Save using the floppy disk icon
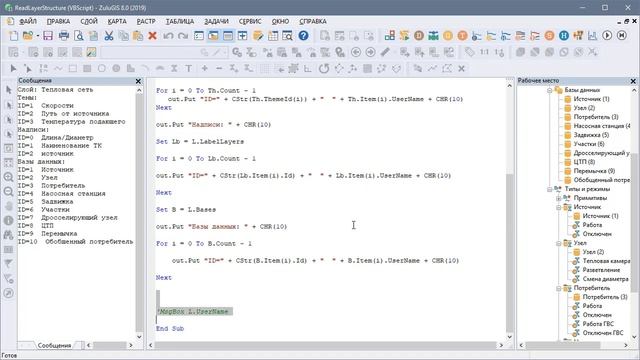Image resolution: width=640 pixels, height=360 pixels. coord(48,36)
